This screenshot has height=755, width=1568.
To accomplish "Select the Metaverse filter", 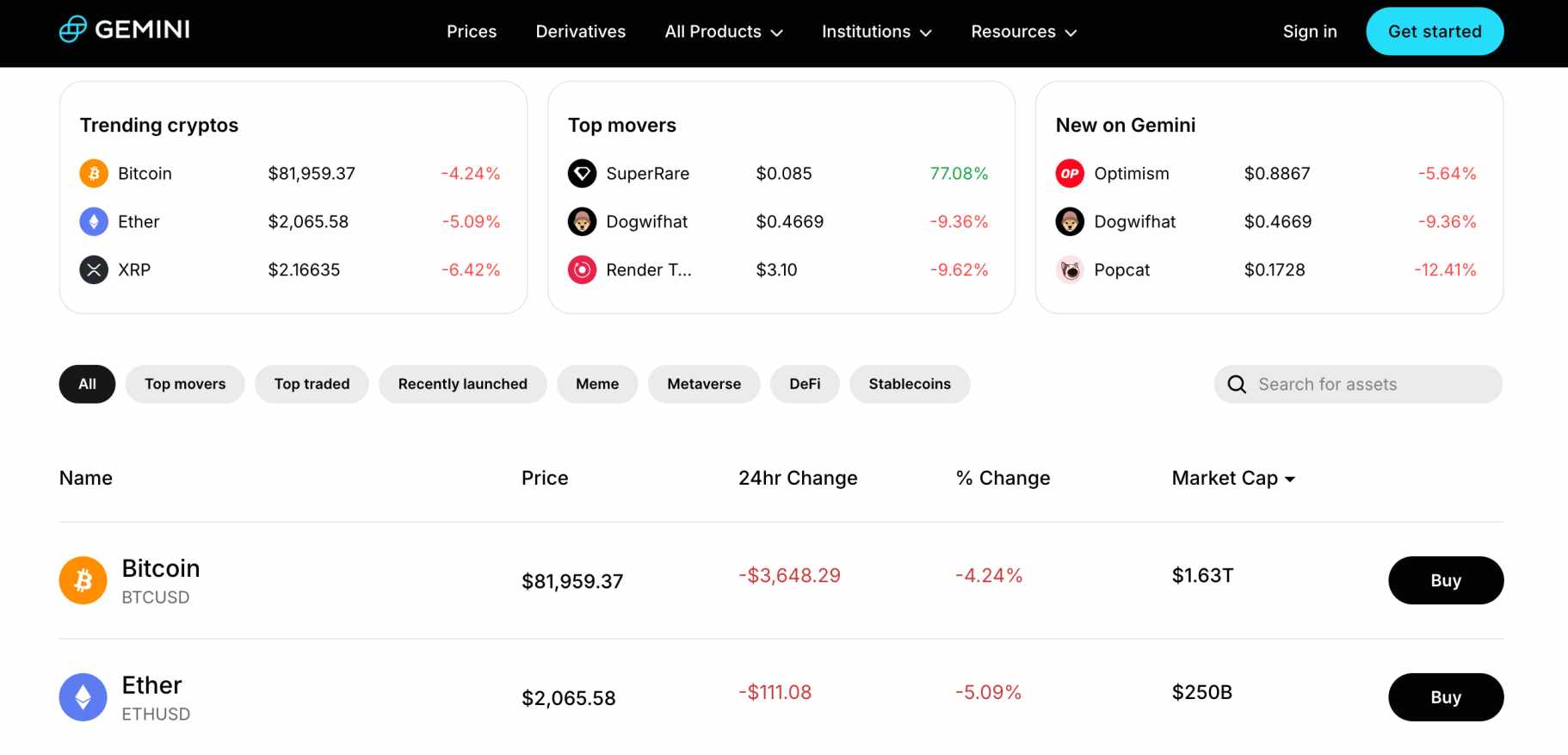I will 704,384.
